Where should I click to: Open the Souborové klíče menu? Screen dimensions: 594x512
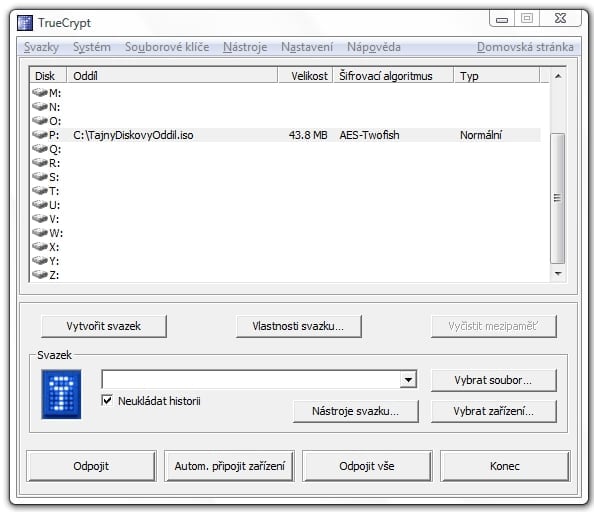pyautogui.click(x=167, y=47)
